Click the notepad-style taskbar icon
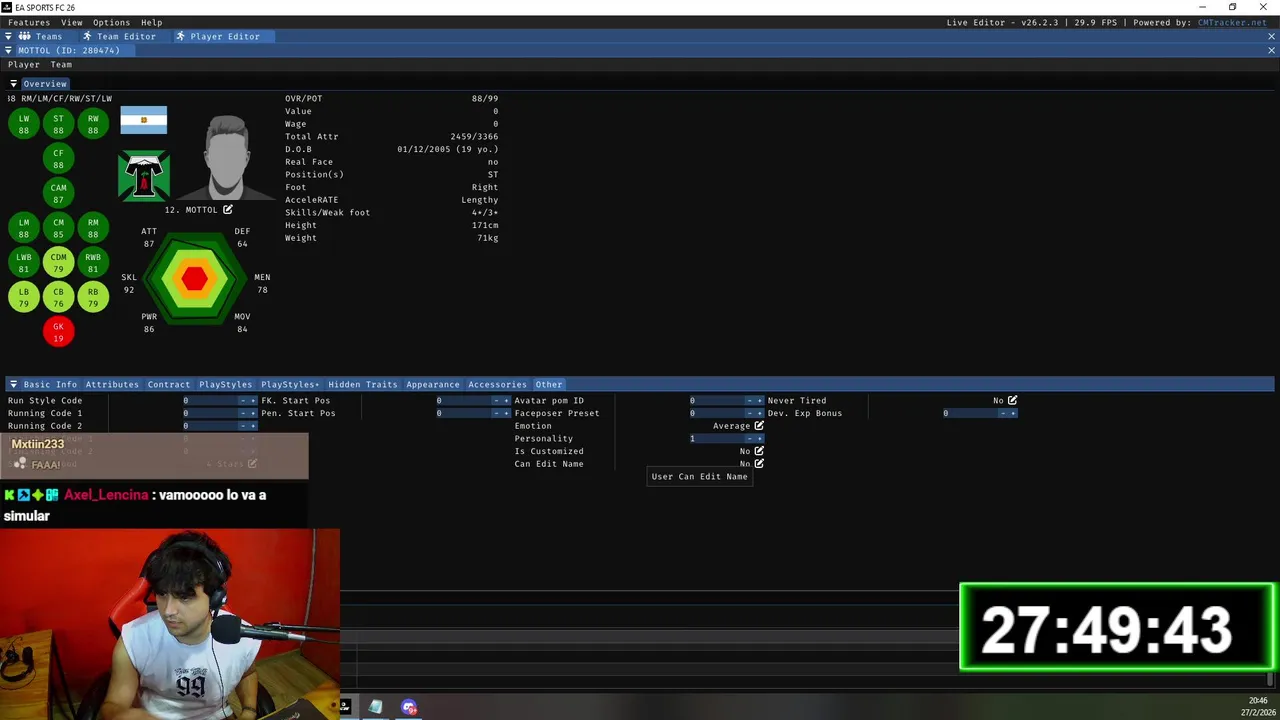Viewport: 1280px width, 720px height. [x=375, y=707]
